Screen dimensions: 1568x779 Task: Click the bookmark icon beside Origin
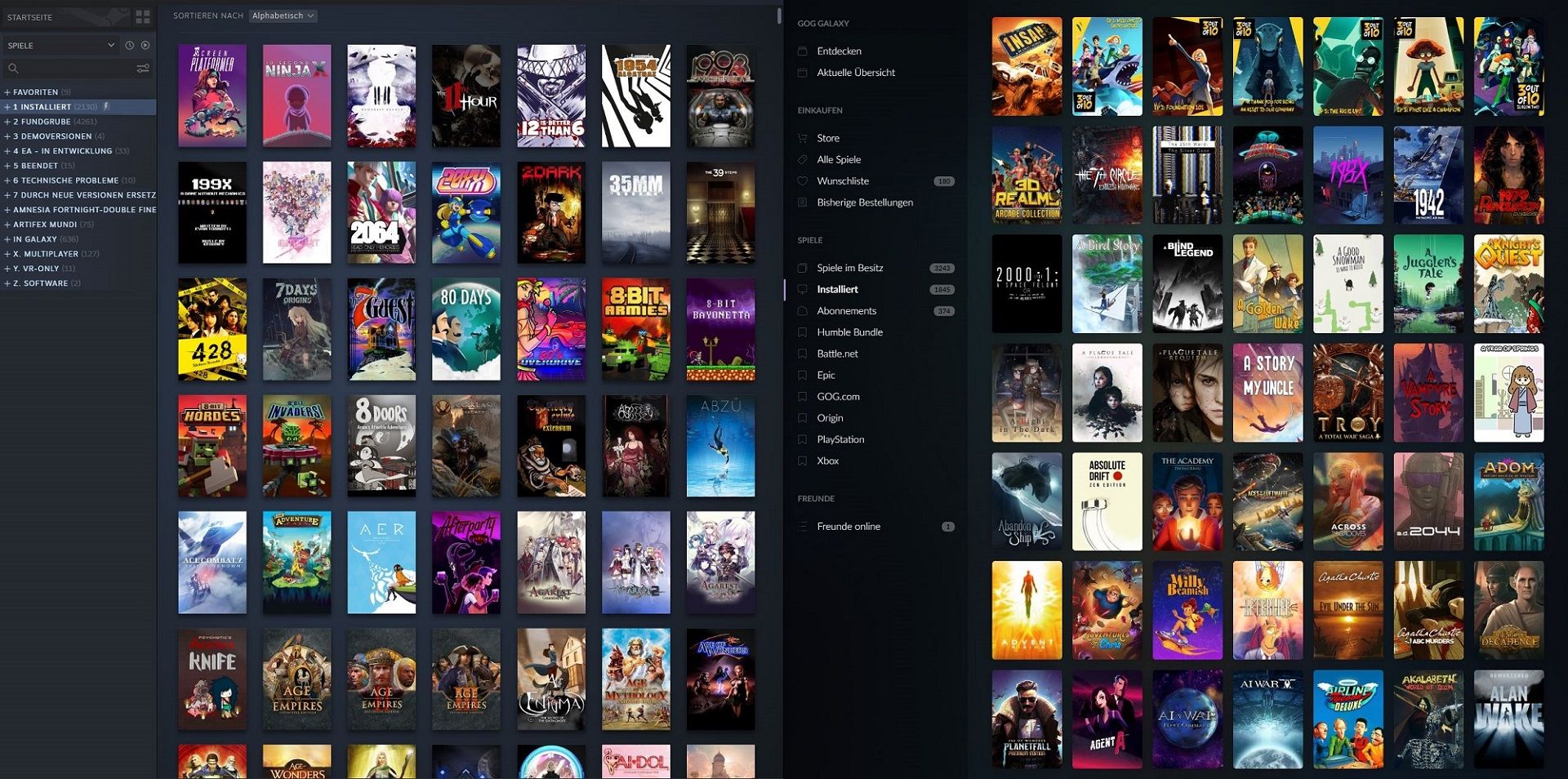point(802,418)
